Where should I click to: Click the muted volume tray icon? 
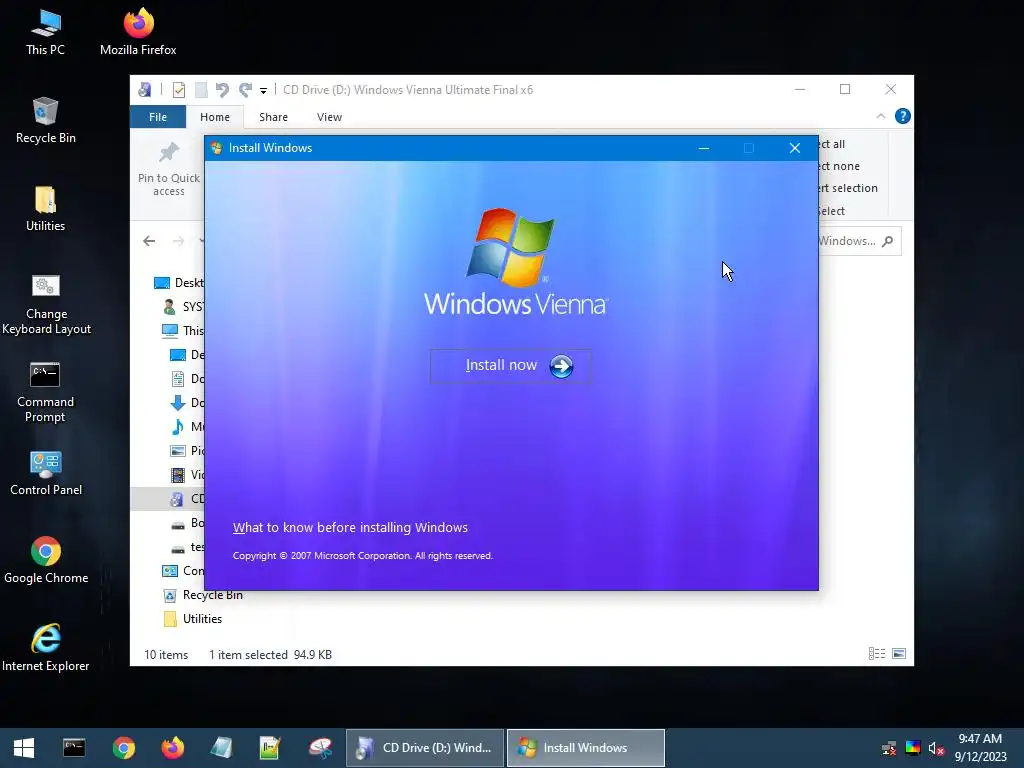pyautogui.click(x=936, y=748)
